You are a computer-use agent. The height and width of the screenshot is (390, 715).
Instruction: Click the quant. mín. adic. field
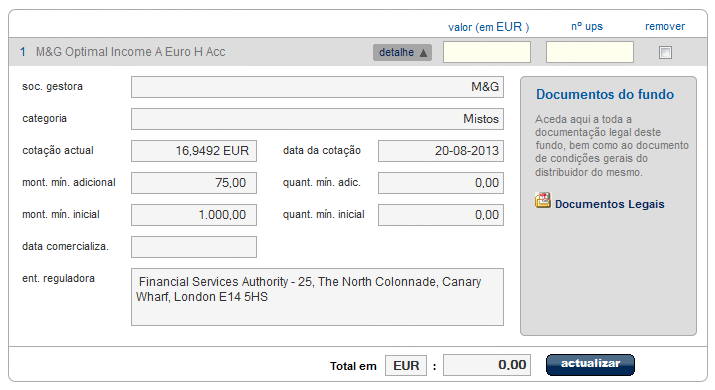pyautogui.click(x=441, y=183)
